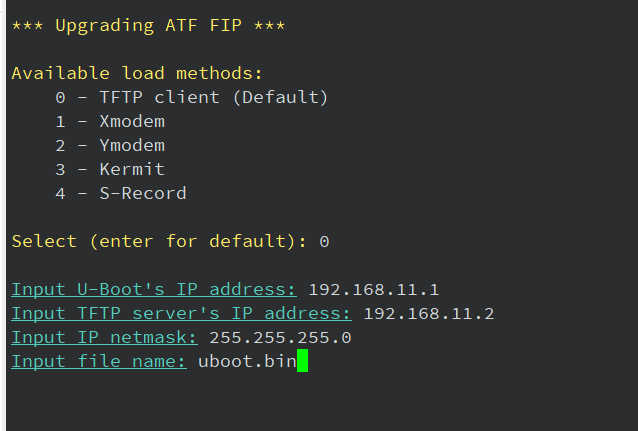Screen dimensions: 638x431
Task: Select the S-Record load method line
Action: click(x=121, y=193)
